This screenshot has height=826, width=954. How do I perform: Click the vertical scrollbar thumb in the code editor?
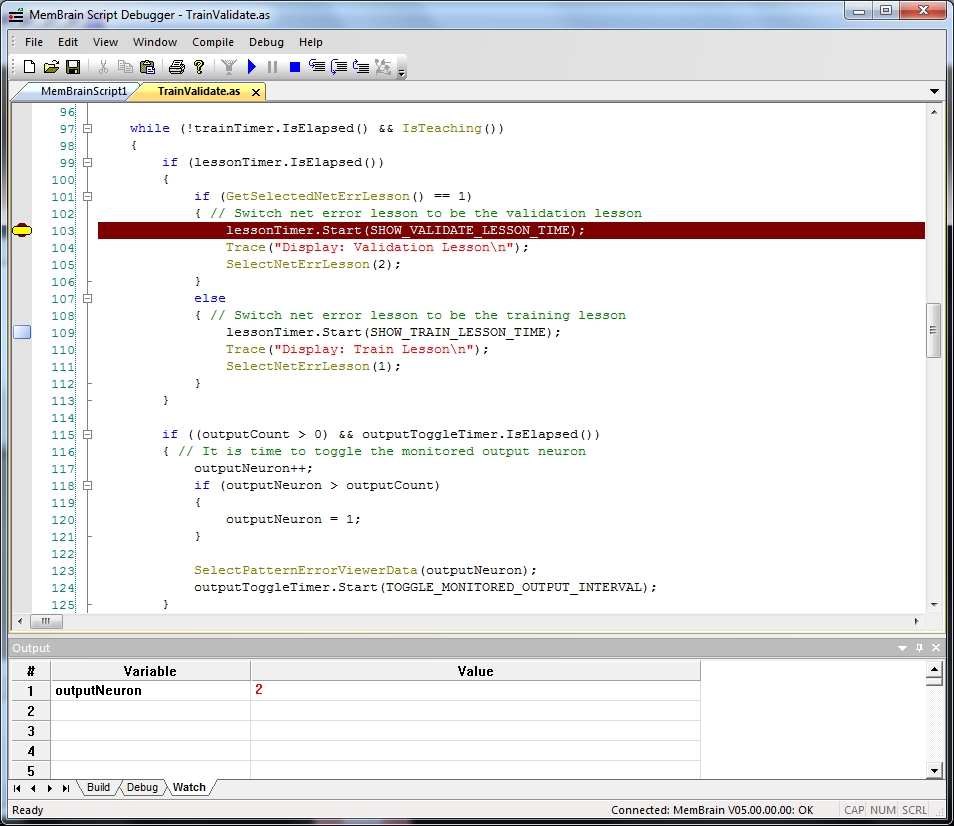click(x=934, y=330)
